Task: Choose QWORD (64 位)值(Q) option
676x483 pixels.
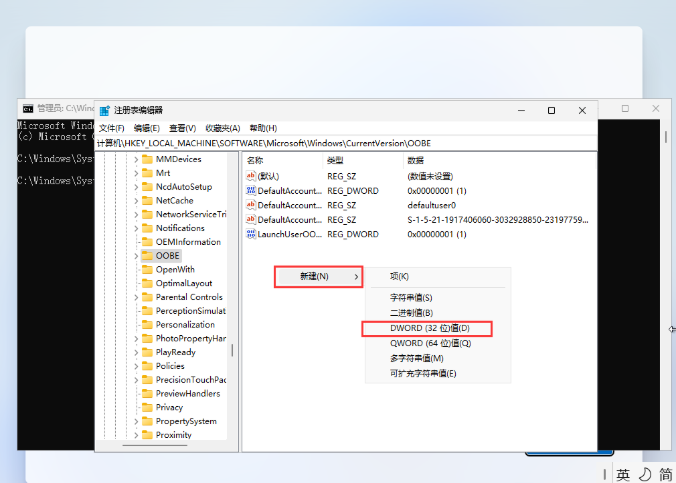Action: [x=430, y=343]
